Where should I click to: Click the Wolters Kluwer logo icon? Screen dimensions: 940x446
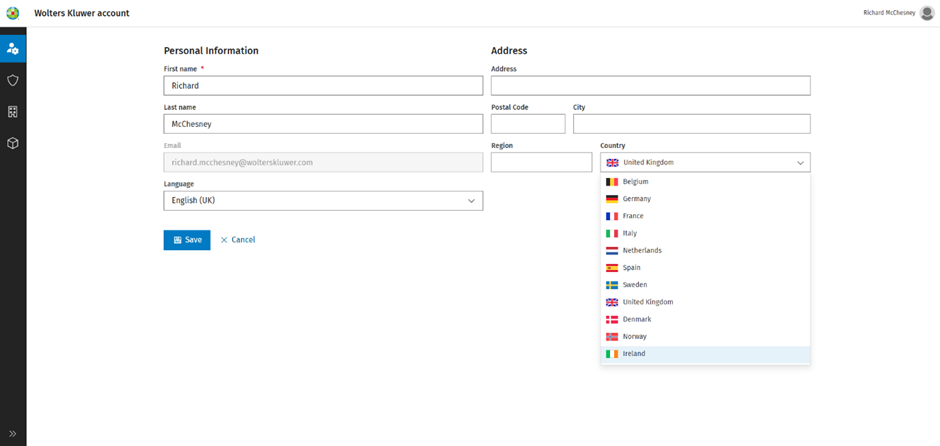click(13, 13)
